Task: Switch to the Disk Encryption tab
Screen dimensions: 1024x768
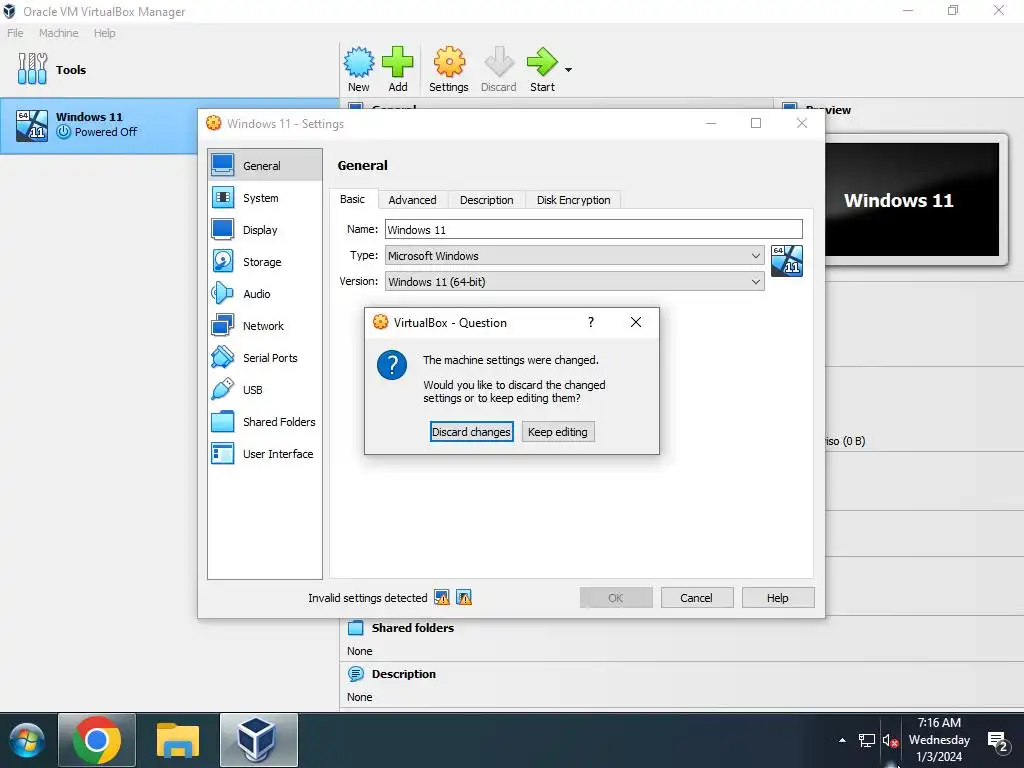Action: [x=573, y=200]
